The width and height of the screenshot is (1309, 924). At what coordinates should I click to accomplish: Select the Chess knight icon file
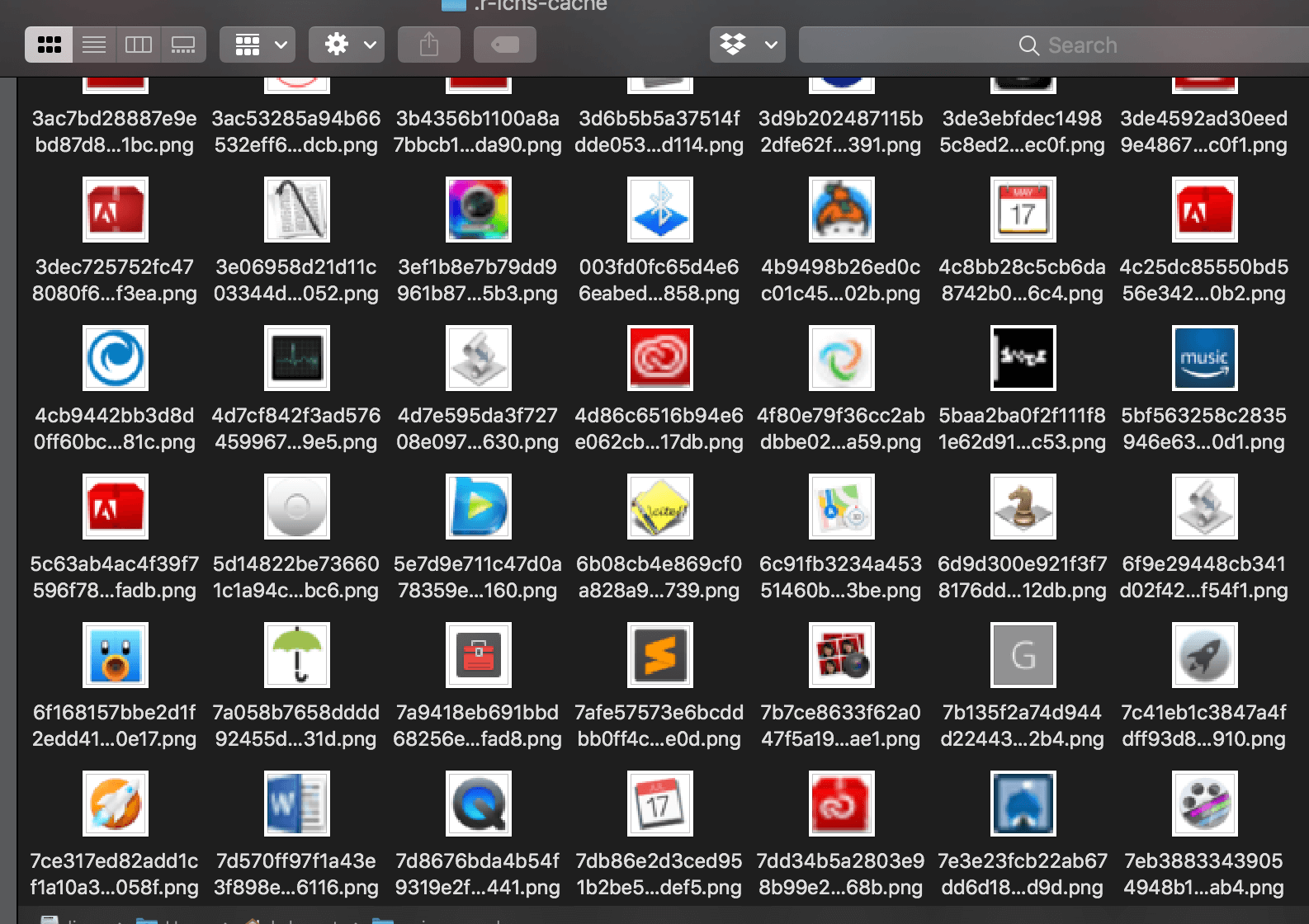1023,507
